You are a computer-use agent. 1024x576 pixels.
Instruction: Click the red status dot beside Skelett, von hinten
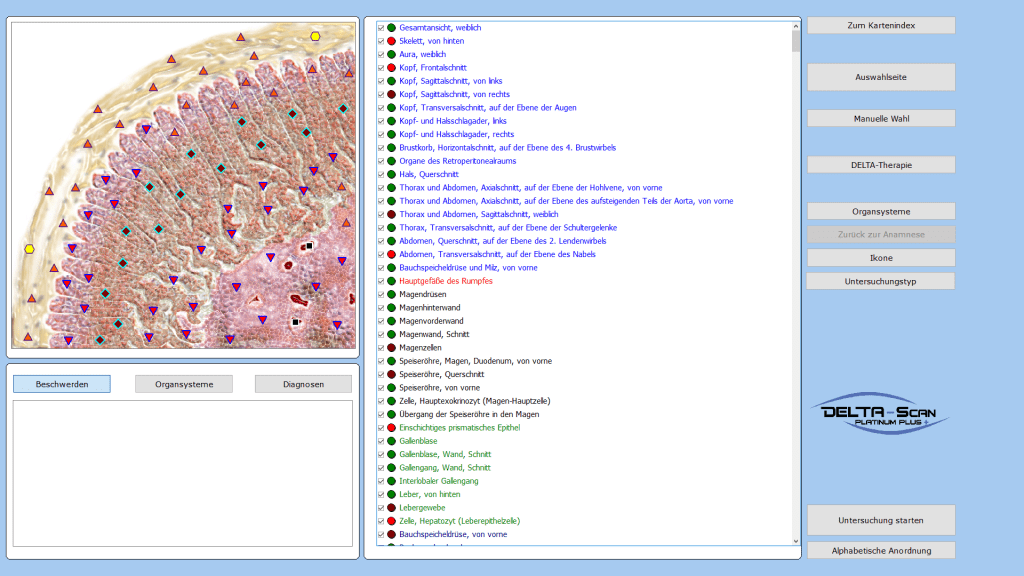pyautogui.click(x=392, y=41)
